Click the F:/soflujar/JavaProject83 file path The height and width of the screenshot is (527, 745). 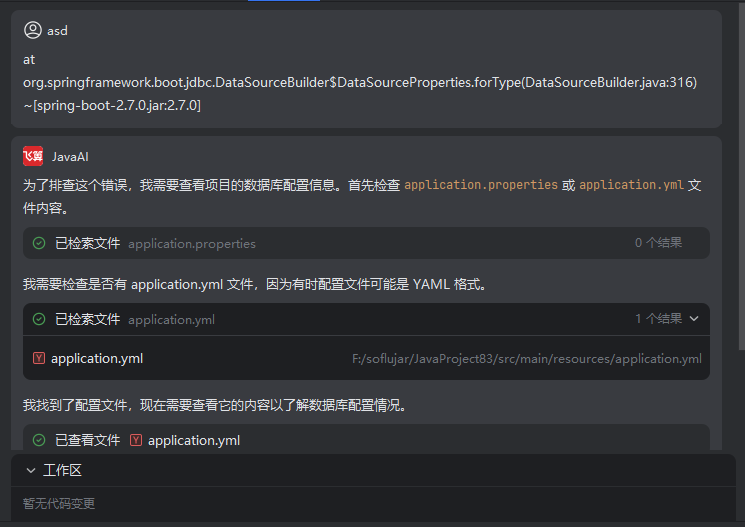coord(526,359)
